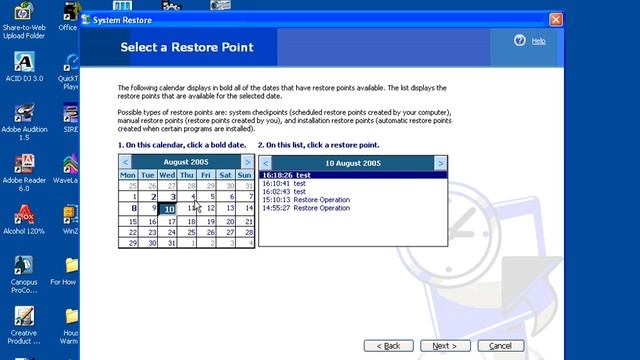The image size is (640, 360).
Task: Click the Next > button
Action: pyautogui.click(x=445, y=346)
